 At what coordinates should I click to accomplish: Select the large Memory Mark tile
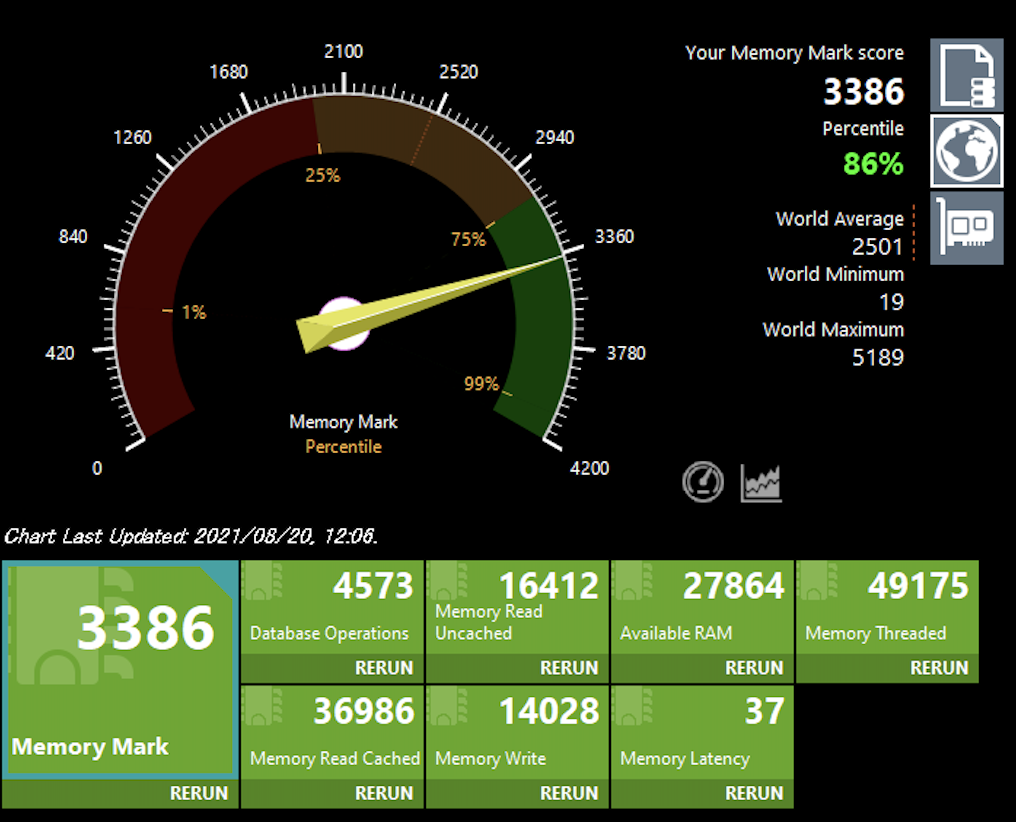coord(121,669)
